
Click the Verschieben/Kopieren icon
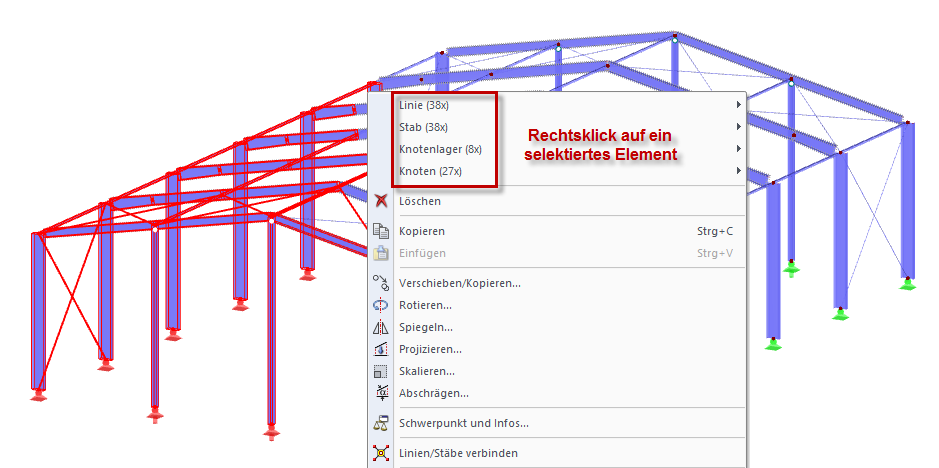pyautogui.click(x=381, y=283)
